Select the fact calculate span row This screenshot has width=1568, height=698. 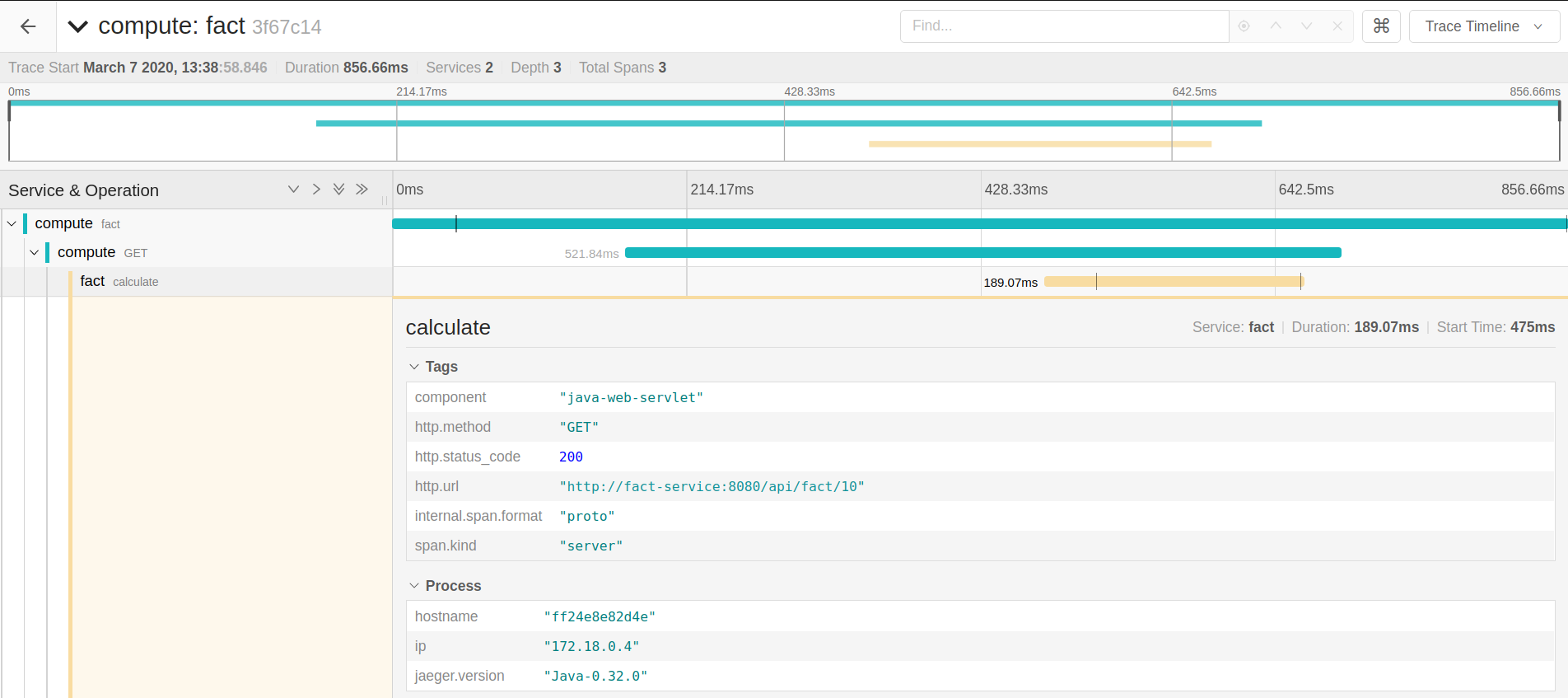point(119,282)
